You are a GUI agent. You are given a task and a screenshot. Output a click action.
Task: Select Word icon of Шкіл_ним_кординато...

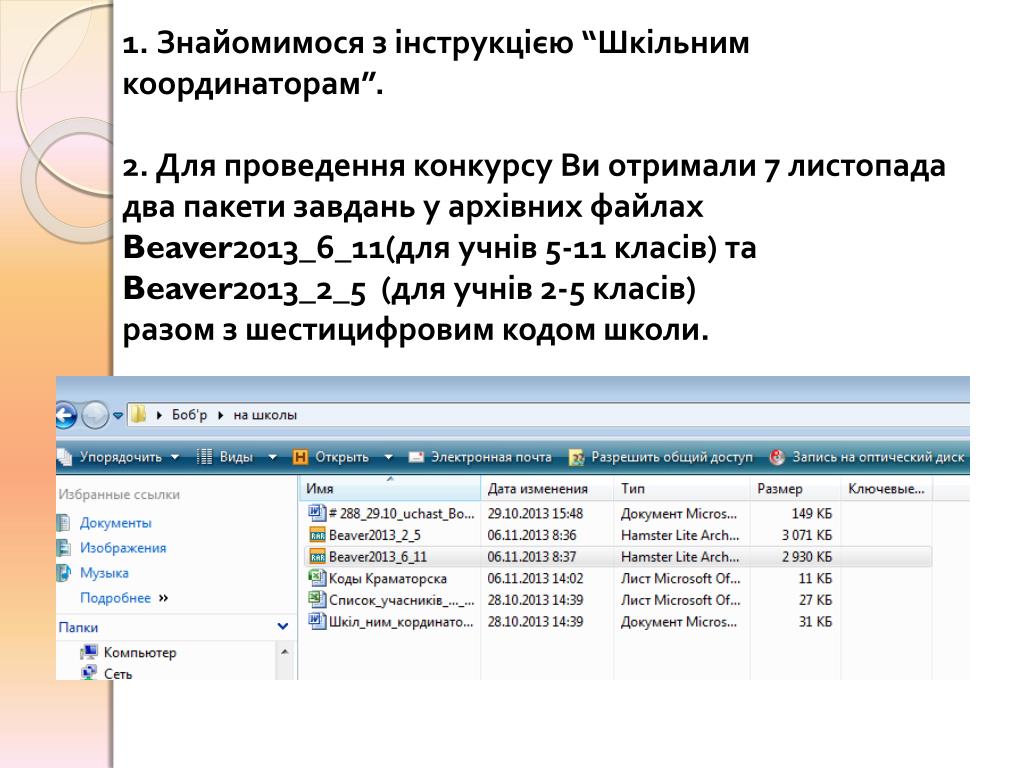317,620
